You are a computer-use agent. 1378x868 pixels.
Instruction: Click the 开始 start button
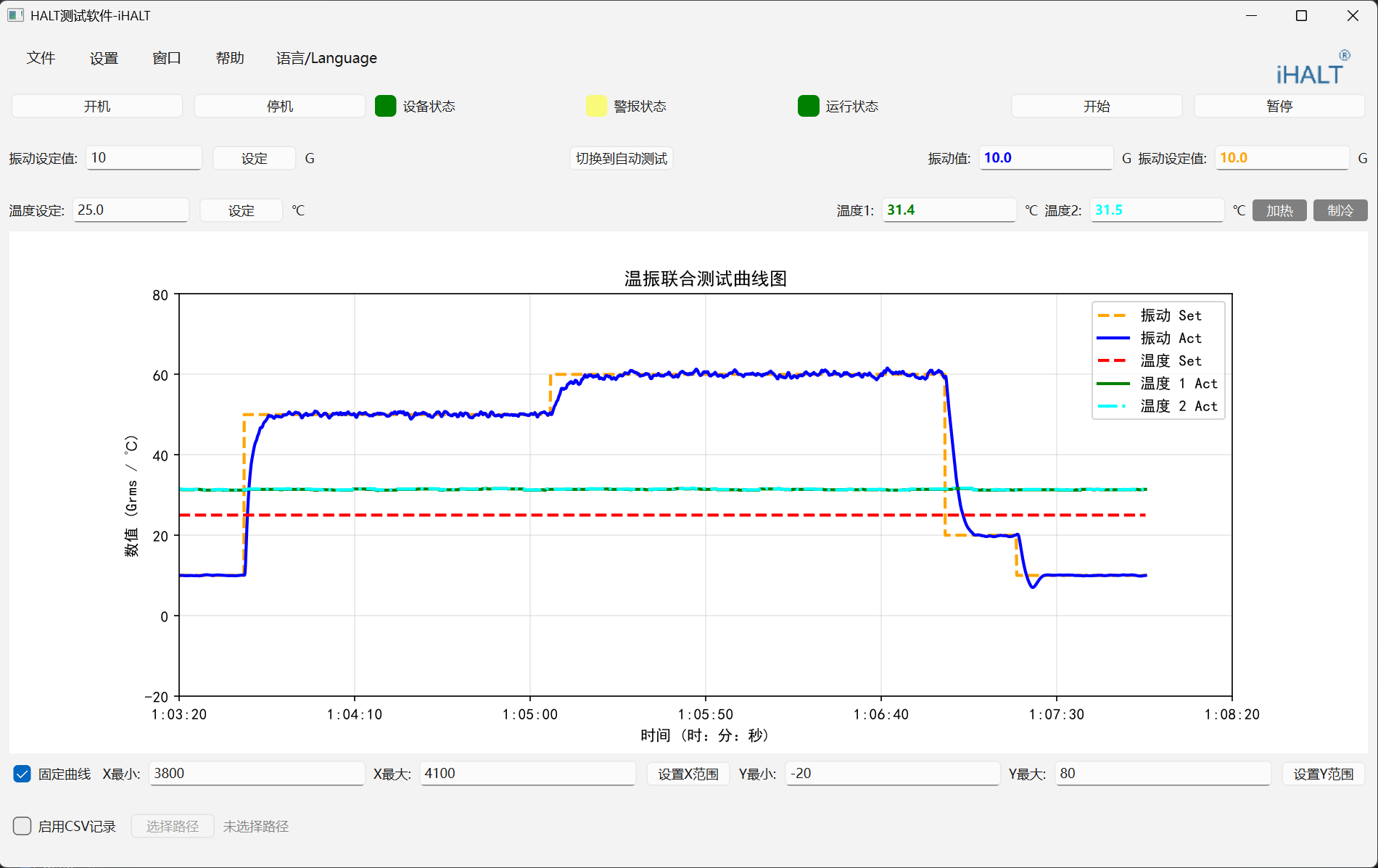click(1097, 106)
